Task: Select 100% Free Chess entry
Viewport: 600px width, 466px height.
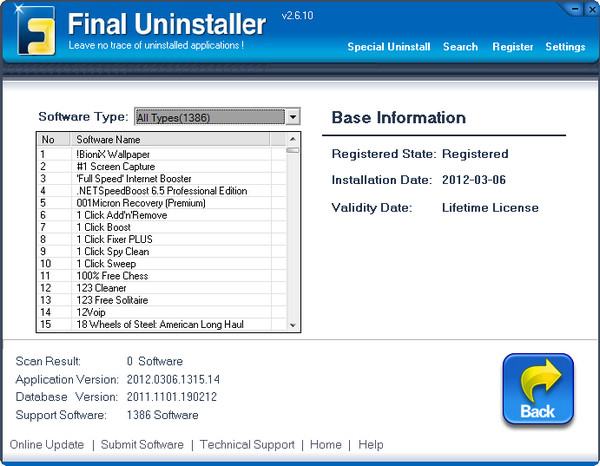Action: pos(112,275)
